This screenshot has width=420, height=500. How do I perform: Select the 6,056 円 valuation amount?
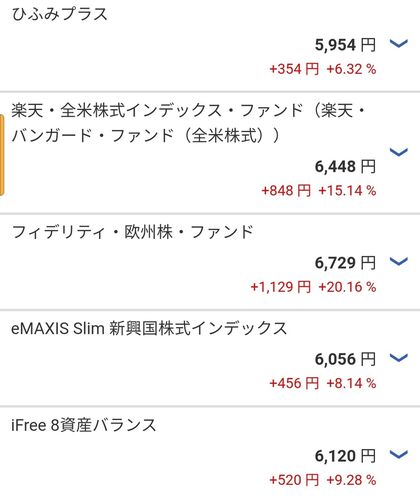[x=345, y=360]
